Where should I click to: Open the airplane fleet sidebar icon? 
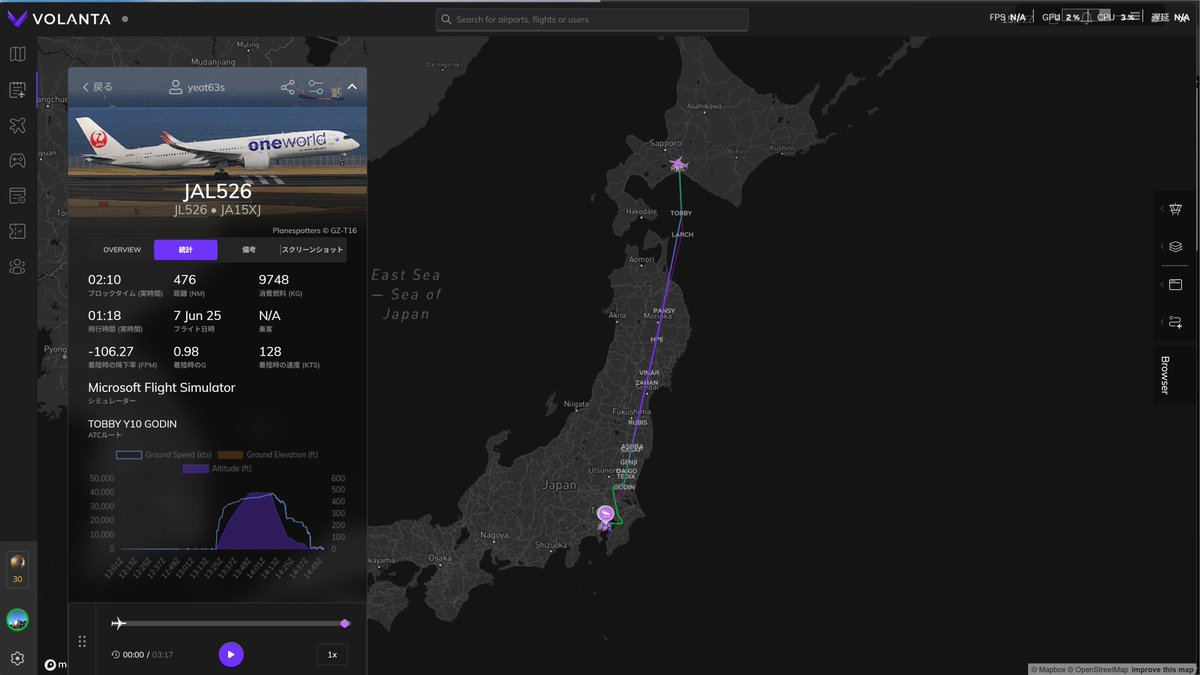tap(17, 125)
